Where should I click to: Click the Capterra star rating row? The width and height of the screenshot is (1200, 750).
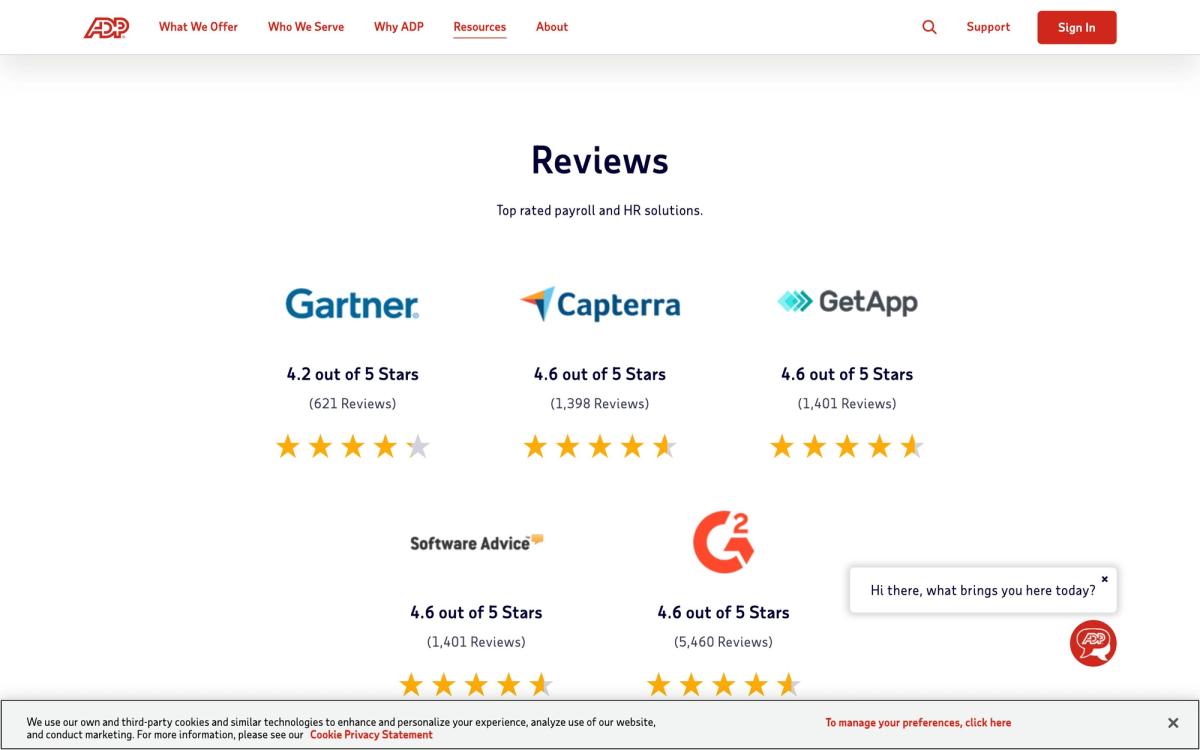point(600,446)
